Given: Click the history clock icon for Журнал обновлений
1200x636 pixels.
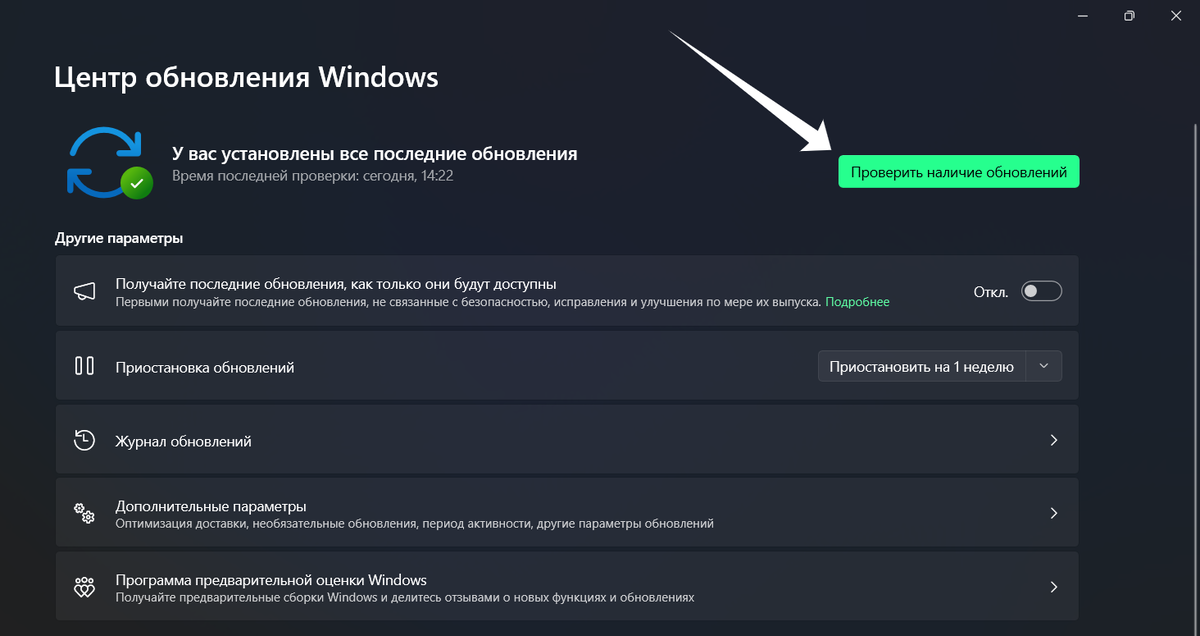Looking at the screenshot, I should 85,440.
